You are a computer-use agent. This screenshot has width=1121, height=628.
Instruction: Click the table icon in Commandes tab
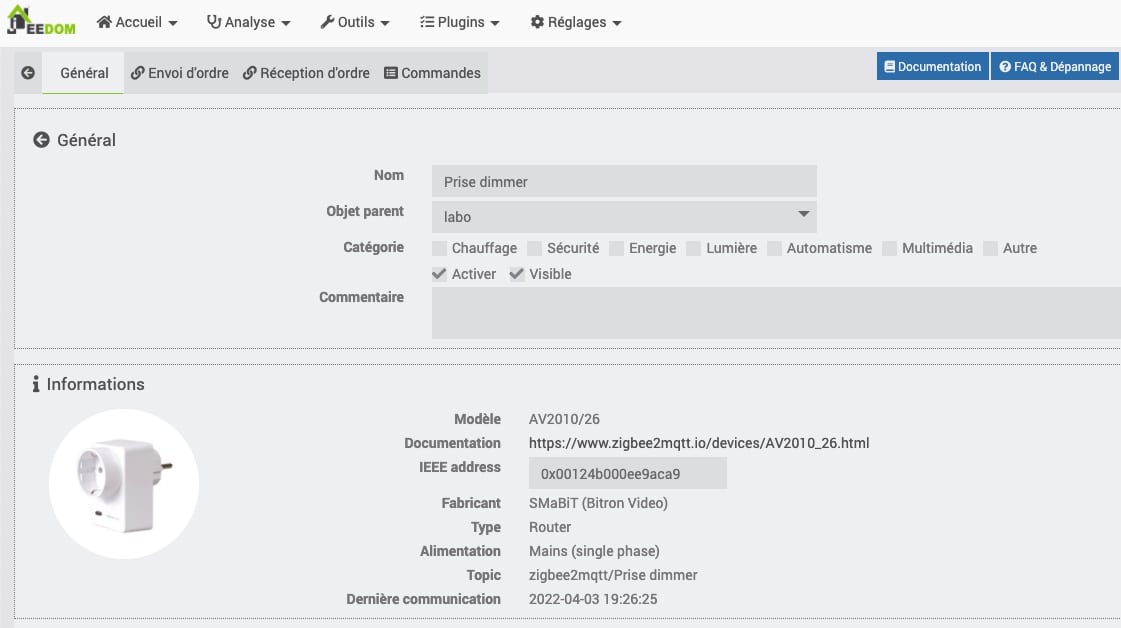click(391, 73)
